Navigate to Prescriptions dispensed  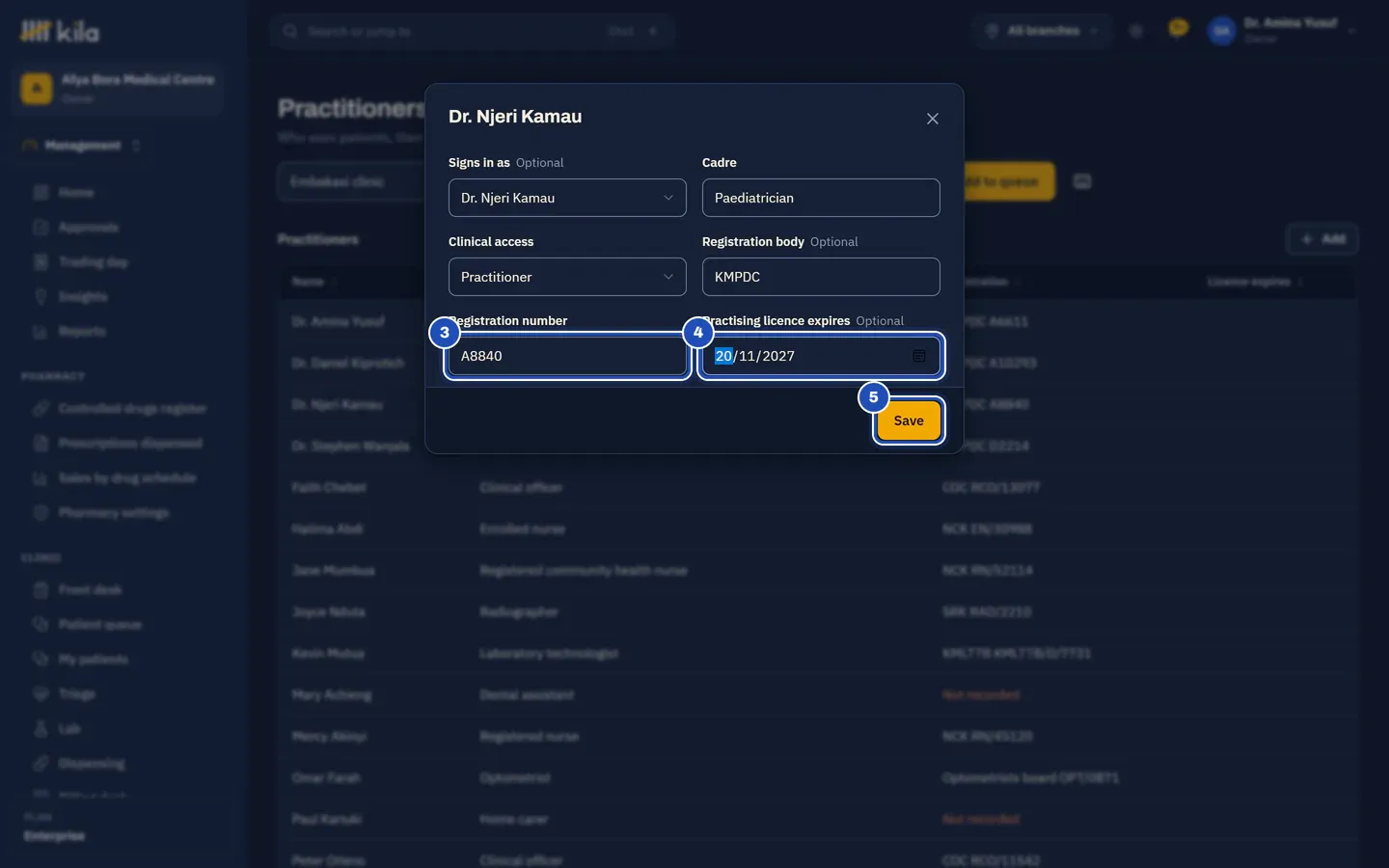click(x=130, y=444)
